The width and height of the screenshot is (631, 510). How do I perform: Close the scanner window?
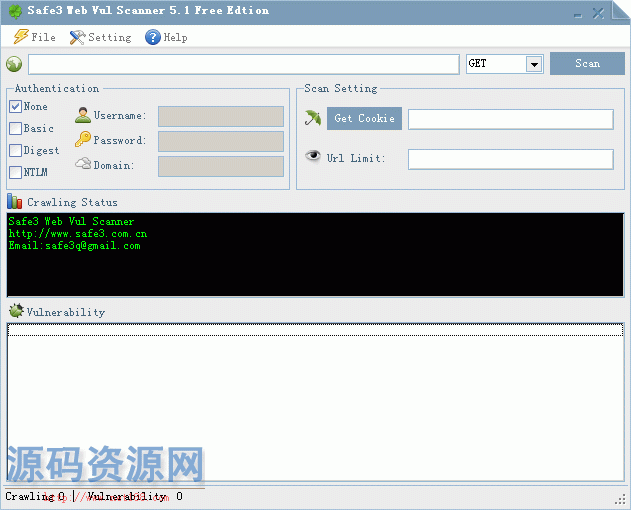(x=598, y=14)
